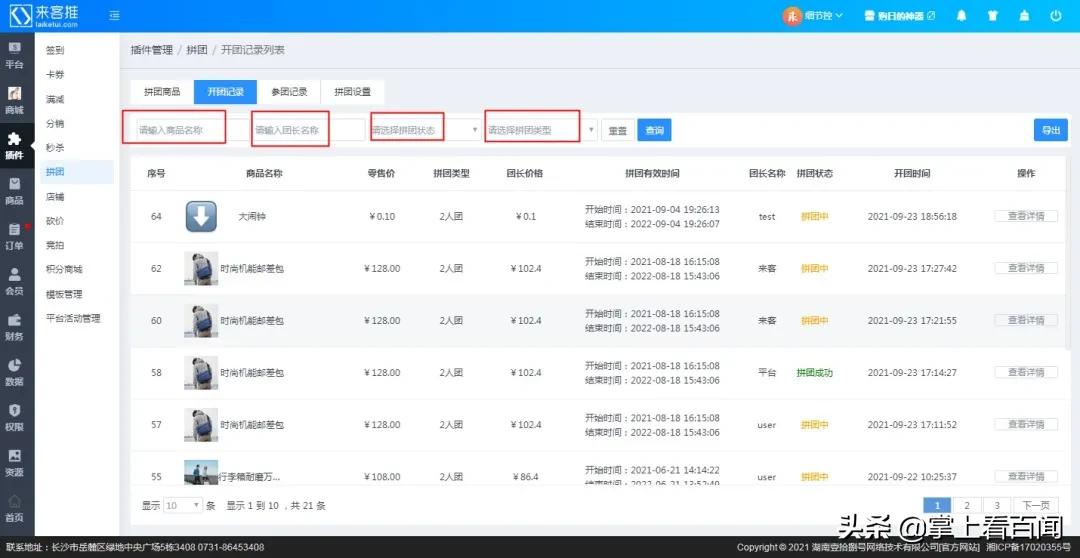
Task: Open 店铺 in the plugin submenu
Action: point(55,197)
